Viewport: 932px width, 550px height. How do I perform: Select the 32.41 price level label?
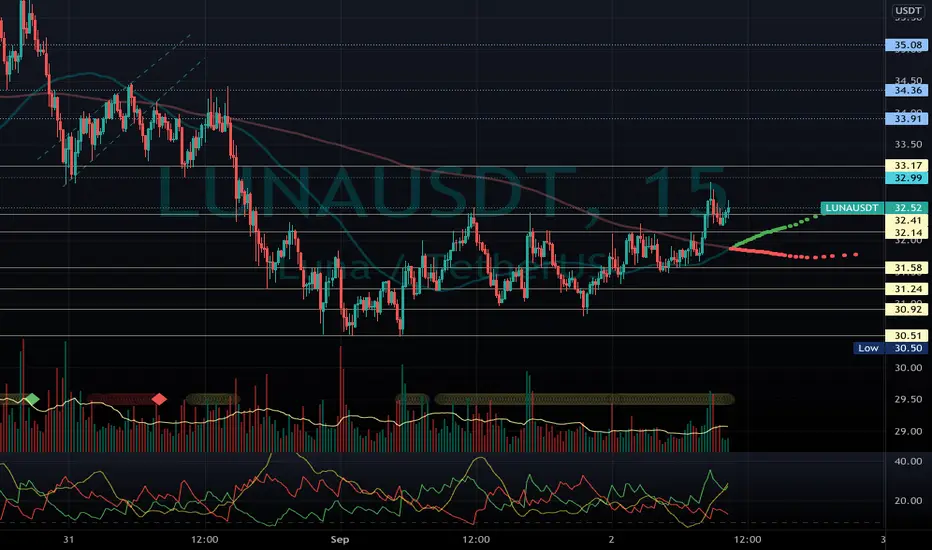tap(906, 221)
